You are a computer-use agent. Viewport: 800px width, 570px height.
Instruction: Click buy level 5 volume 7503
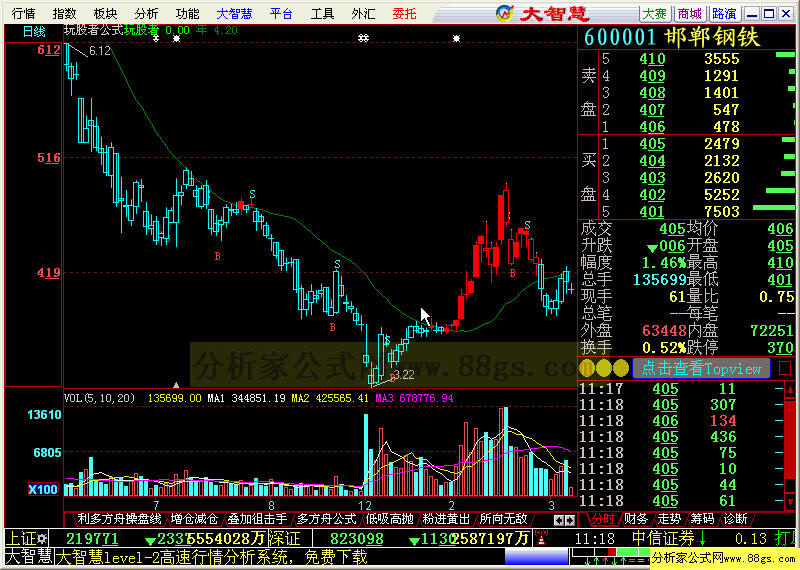[x=721, y=211]
